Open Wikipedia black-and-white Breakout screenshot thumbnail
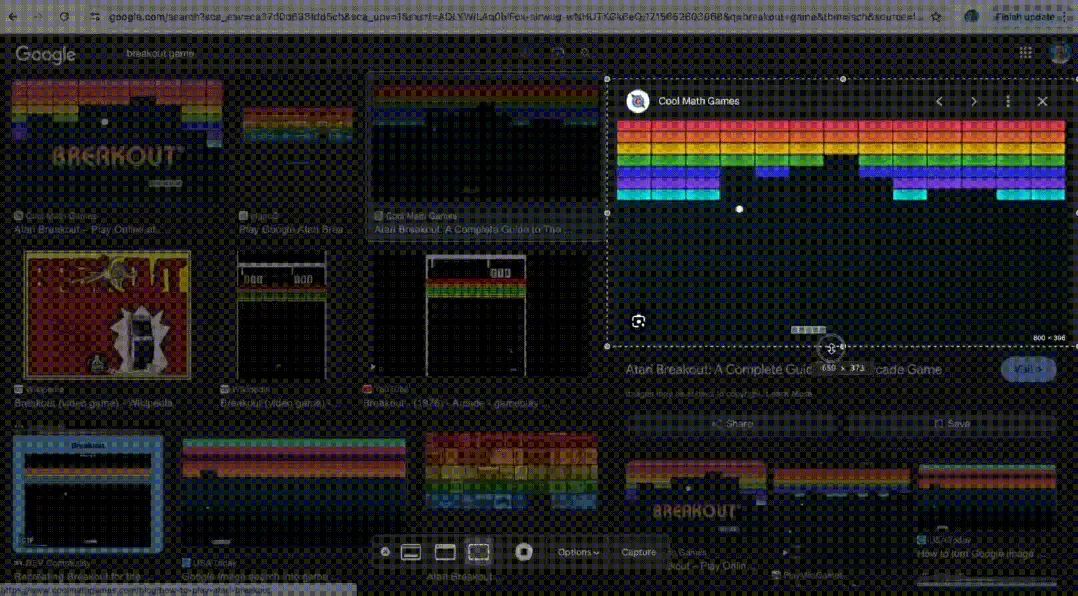The image size is (1078, 596). click(x=281, y=315)
